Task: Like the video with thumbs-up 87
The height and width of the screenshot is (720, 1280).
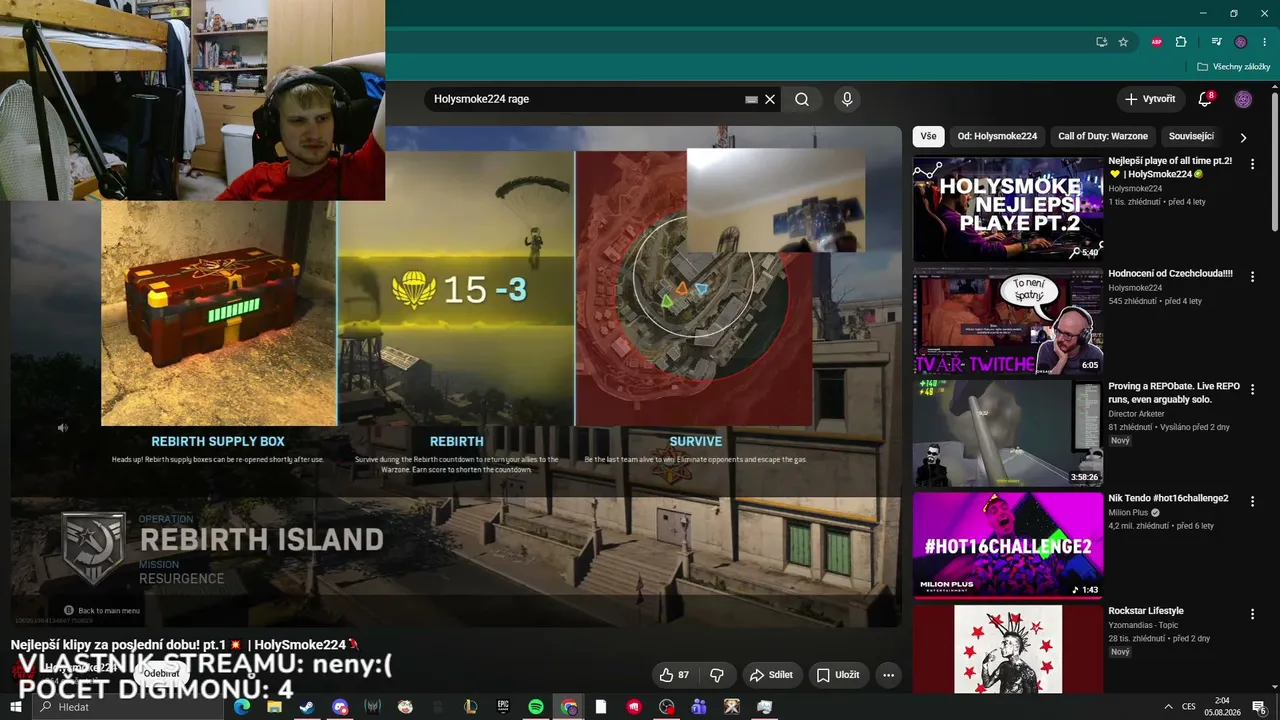Action: tap(674, 675)
